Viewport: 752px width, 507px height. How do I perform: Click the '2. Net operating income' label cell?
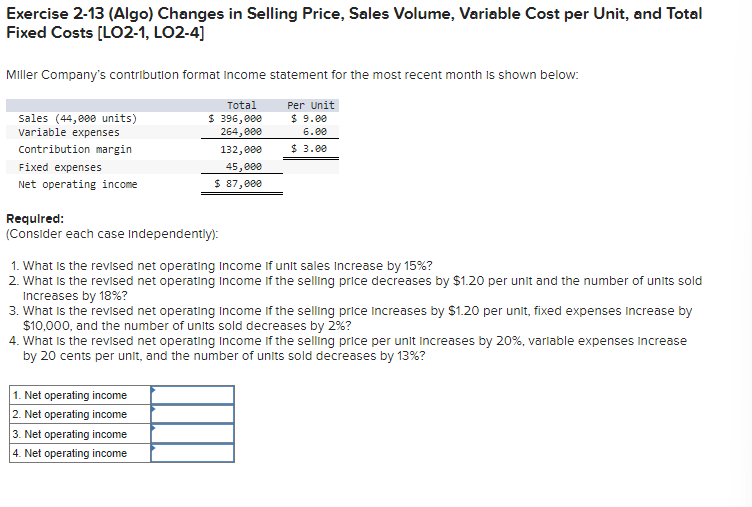[80, 414]
